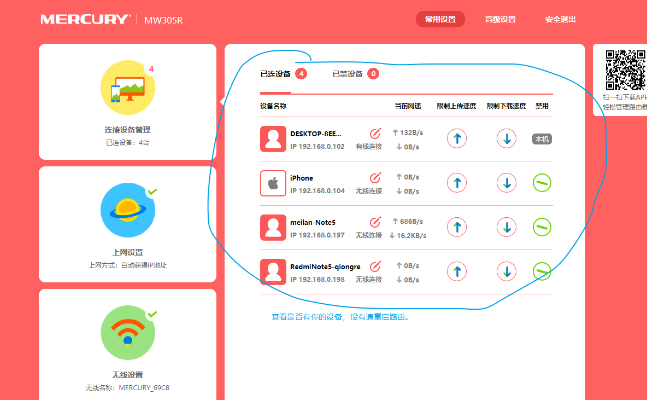The width and height of the screenshot is (647, 400).
Task: Switch to the 已连设备 tab
Action: [x=275, y=74]
